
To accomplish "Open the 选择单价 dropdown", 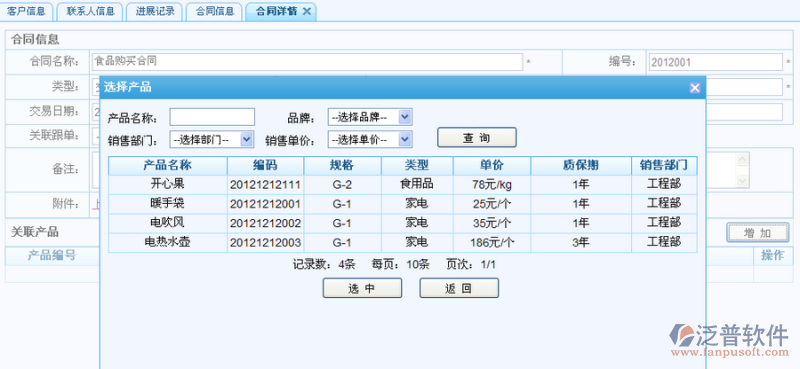I will [370, 139].
